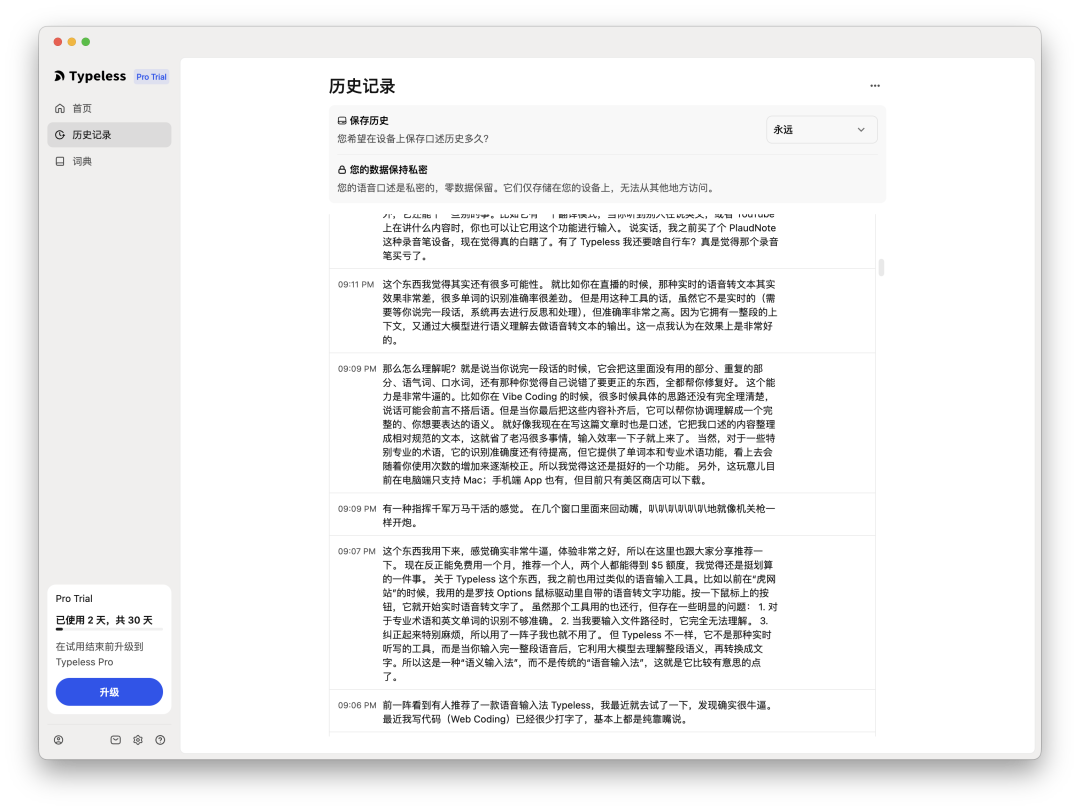Click the blue 升级 button
1080x811 pixels.
coord(110,692)
